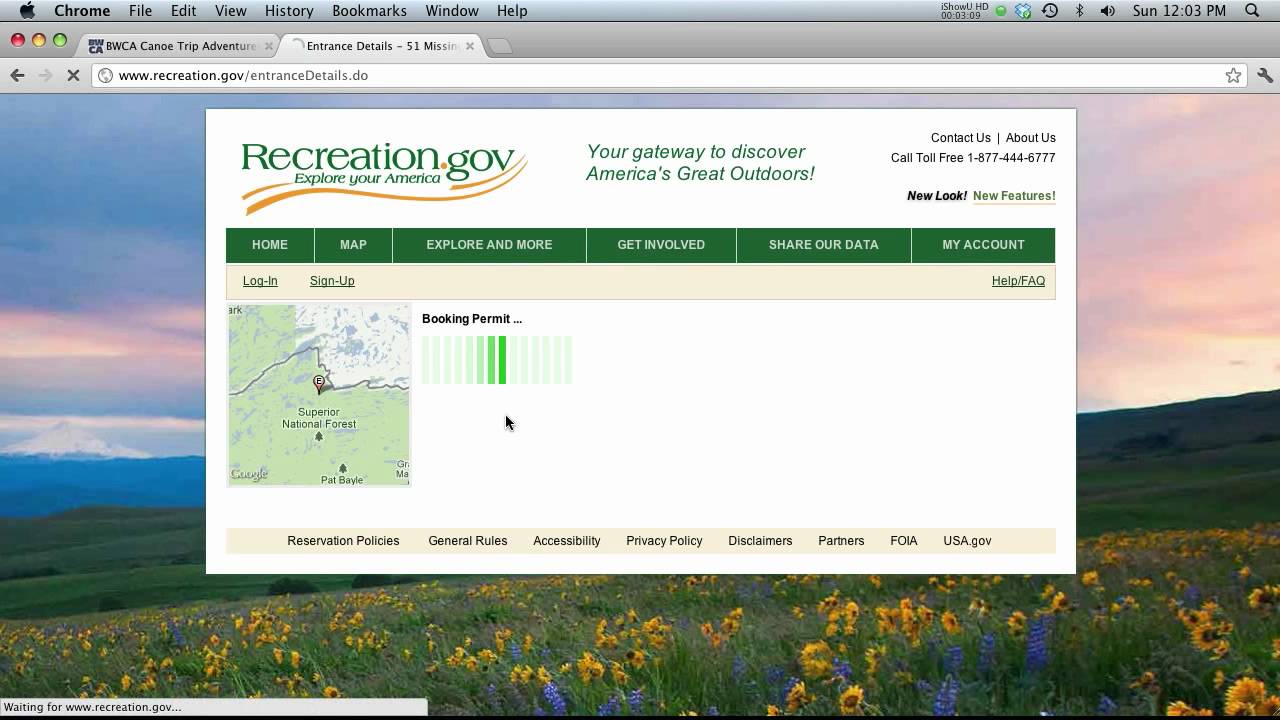
Task: Click the Bluetooth icon in menu bar
Action: (1079, 11)
